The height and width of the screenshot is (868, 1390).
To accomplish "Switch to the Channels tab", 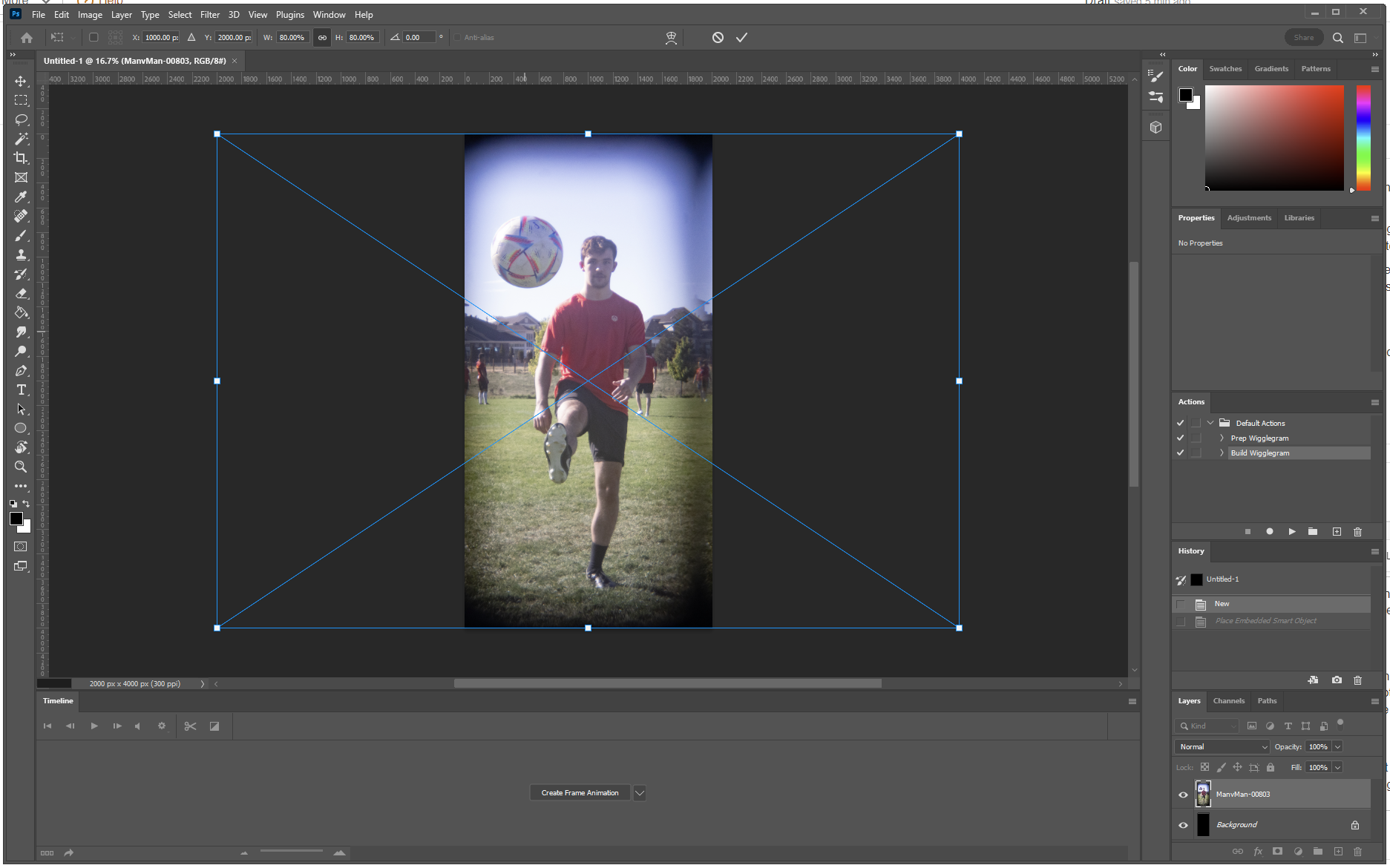I will 1229,701.
